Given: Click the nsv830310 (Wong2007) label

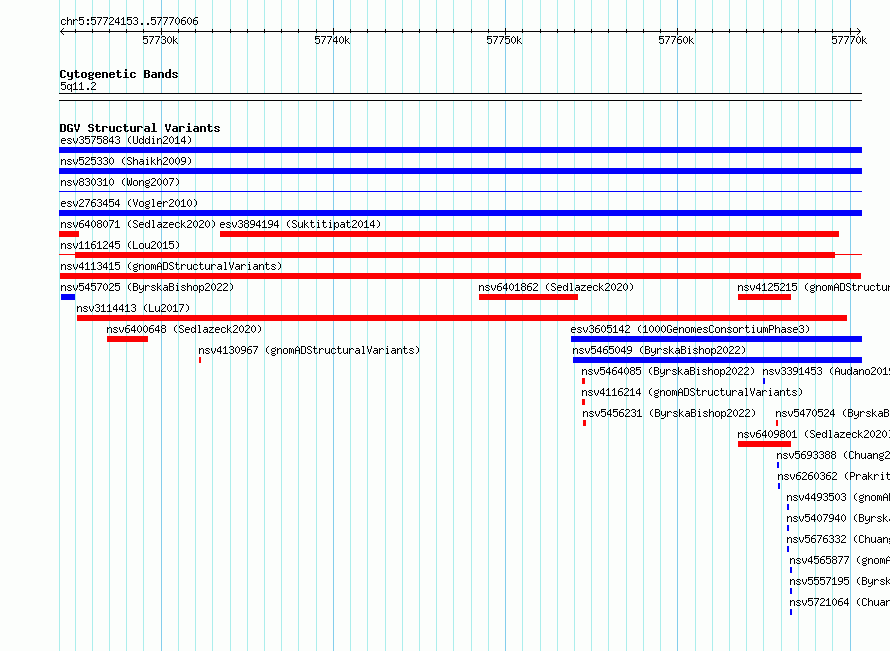Looking at the screenshot, I should point(120,182).
